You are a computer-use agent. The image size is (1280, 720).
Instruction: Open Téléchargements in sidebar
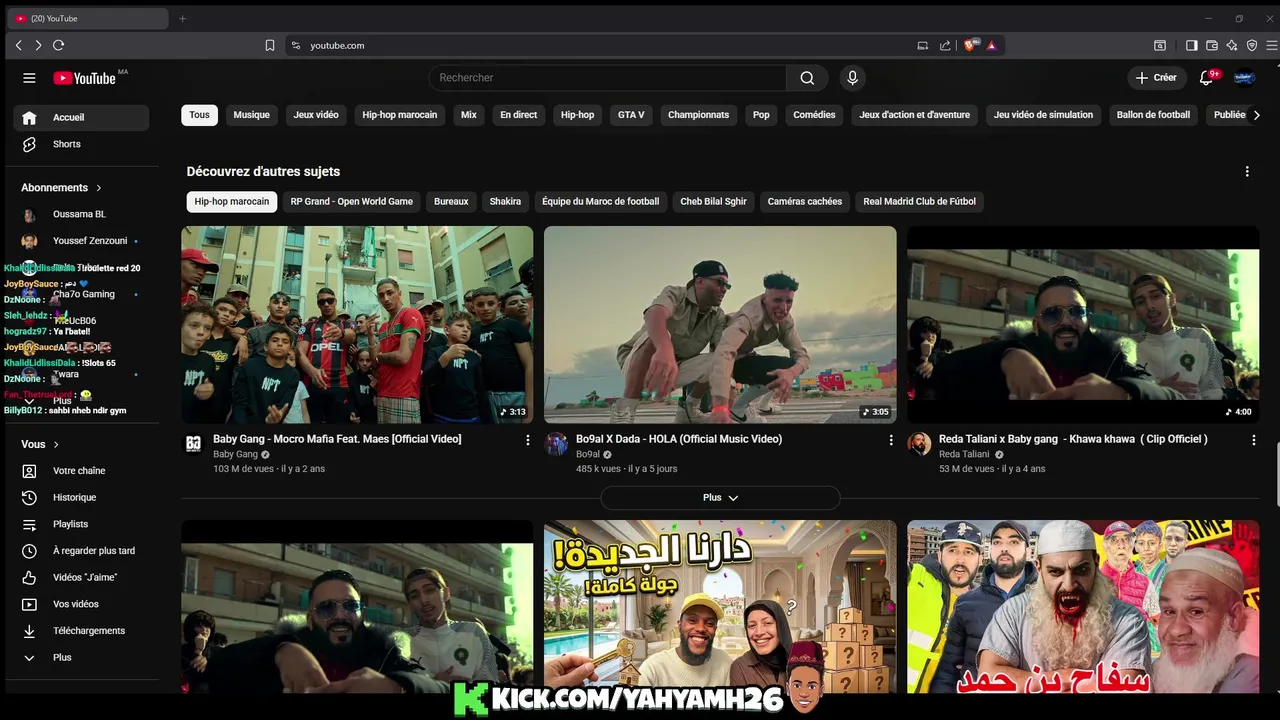[81, 631]
